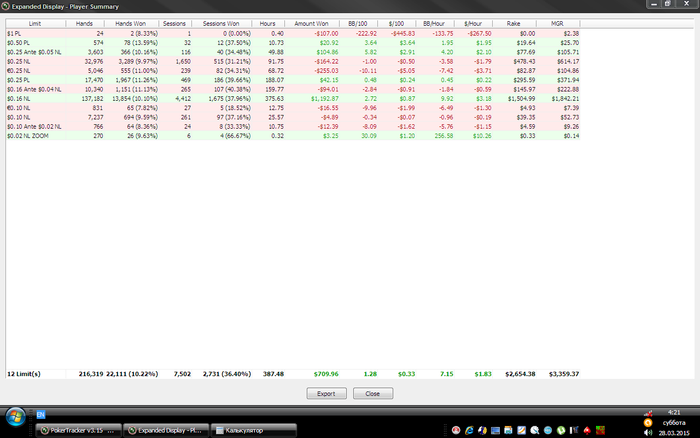Select the $0.02 NL ZOOM row
Viewport: 700px width, 438px height.
[x=293, y=136]
